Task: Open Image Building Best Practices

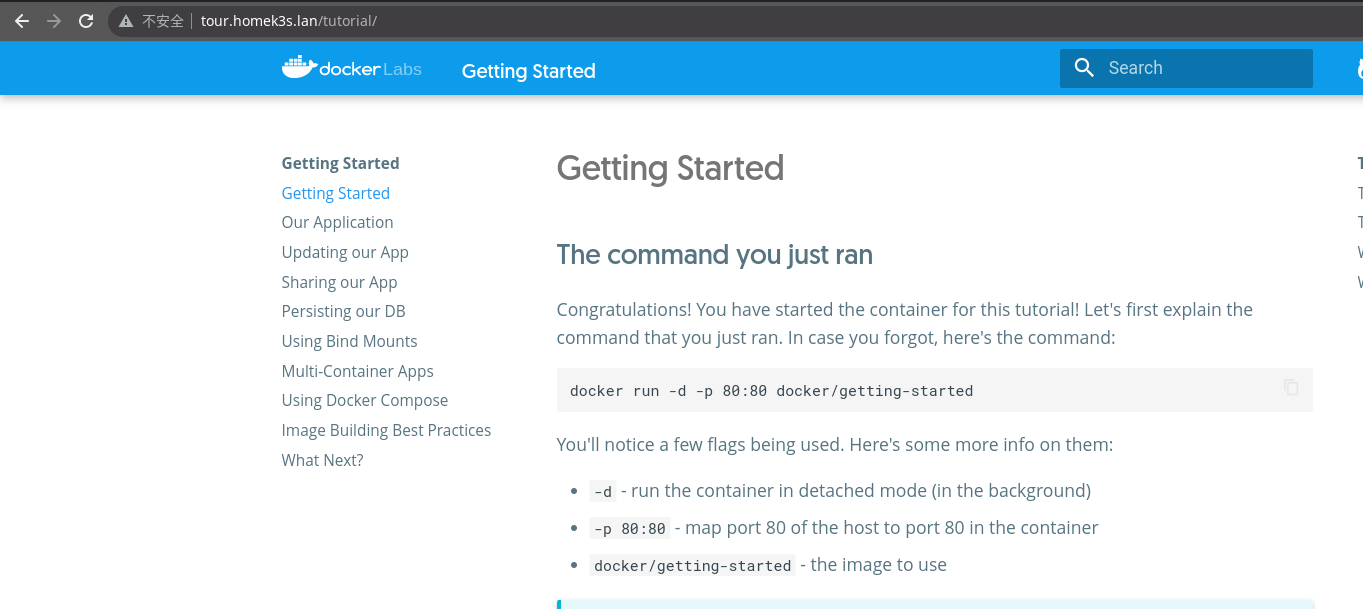Action: pos(386,430)
